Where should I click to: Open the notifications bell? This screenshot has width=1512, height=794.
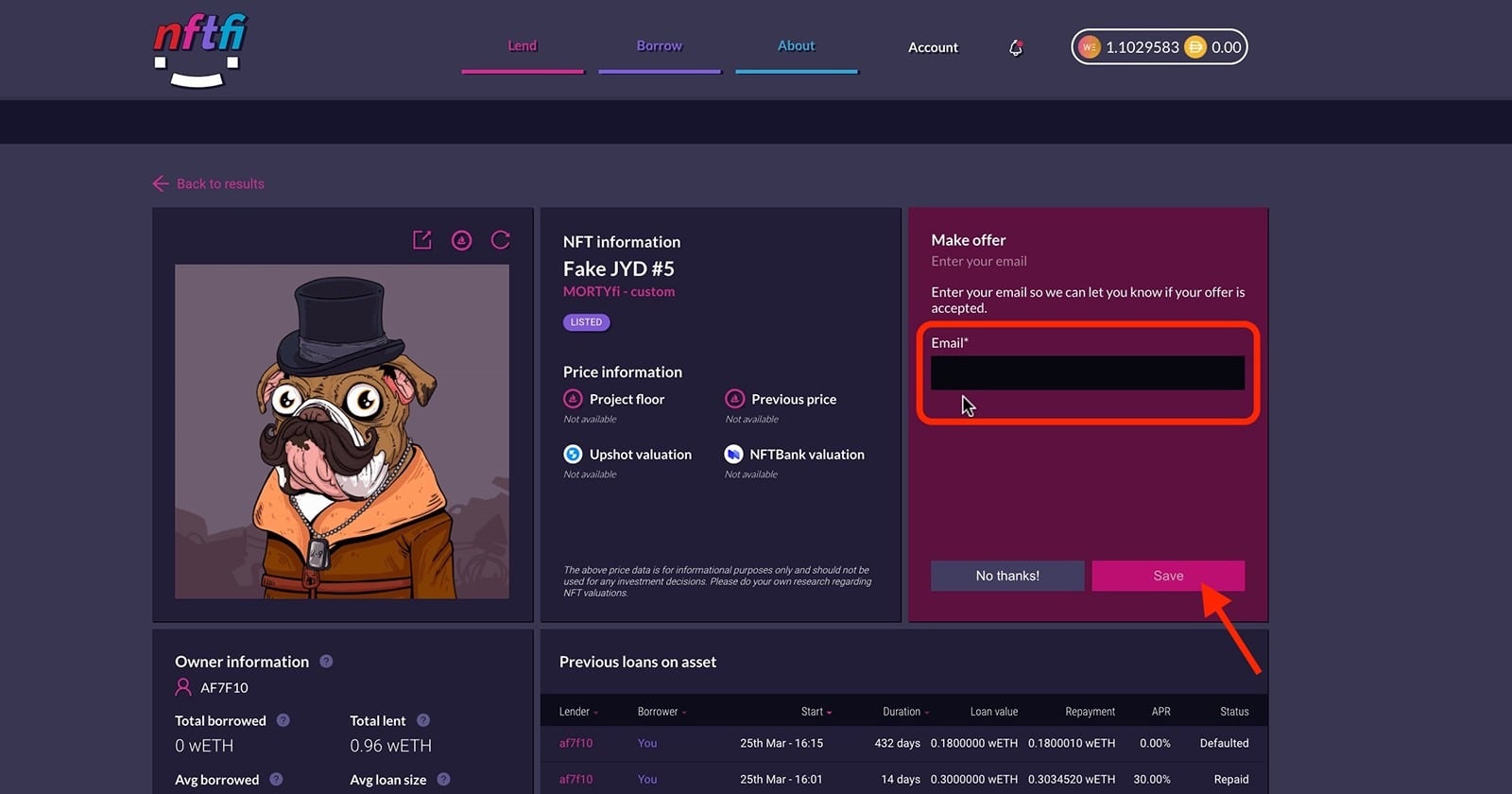(1016, 47)
